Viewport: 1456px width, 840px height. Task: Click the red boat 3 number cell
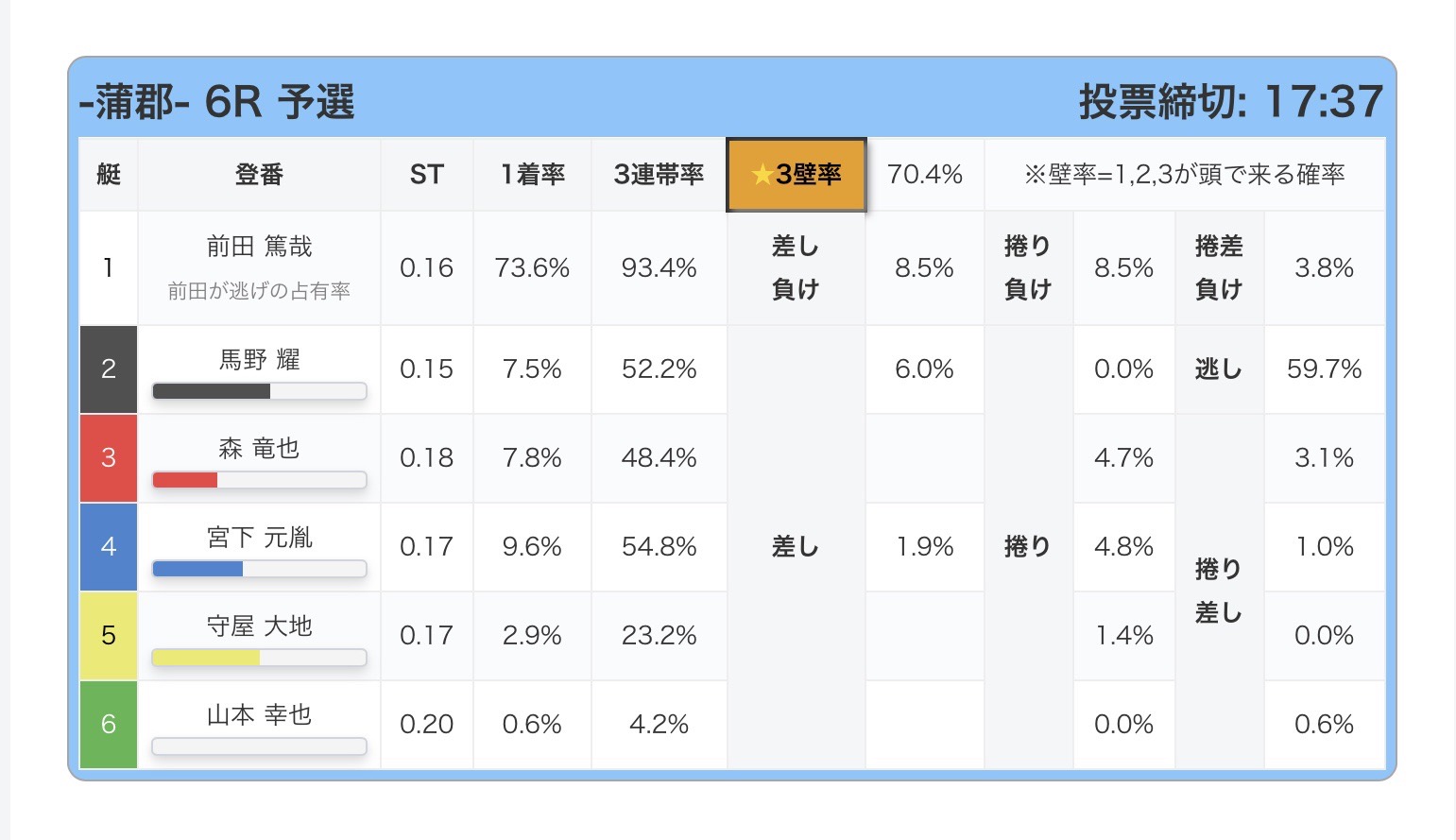[109, 458]
